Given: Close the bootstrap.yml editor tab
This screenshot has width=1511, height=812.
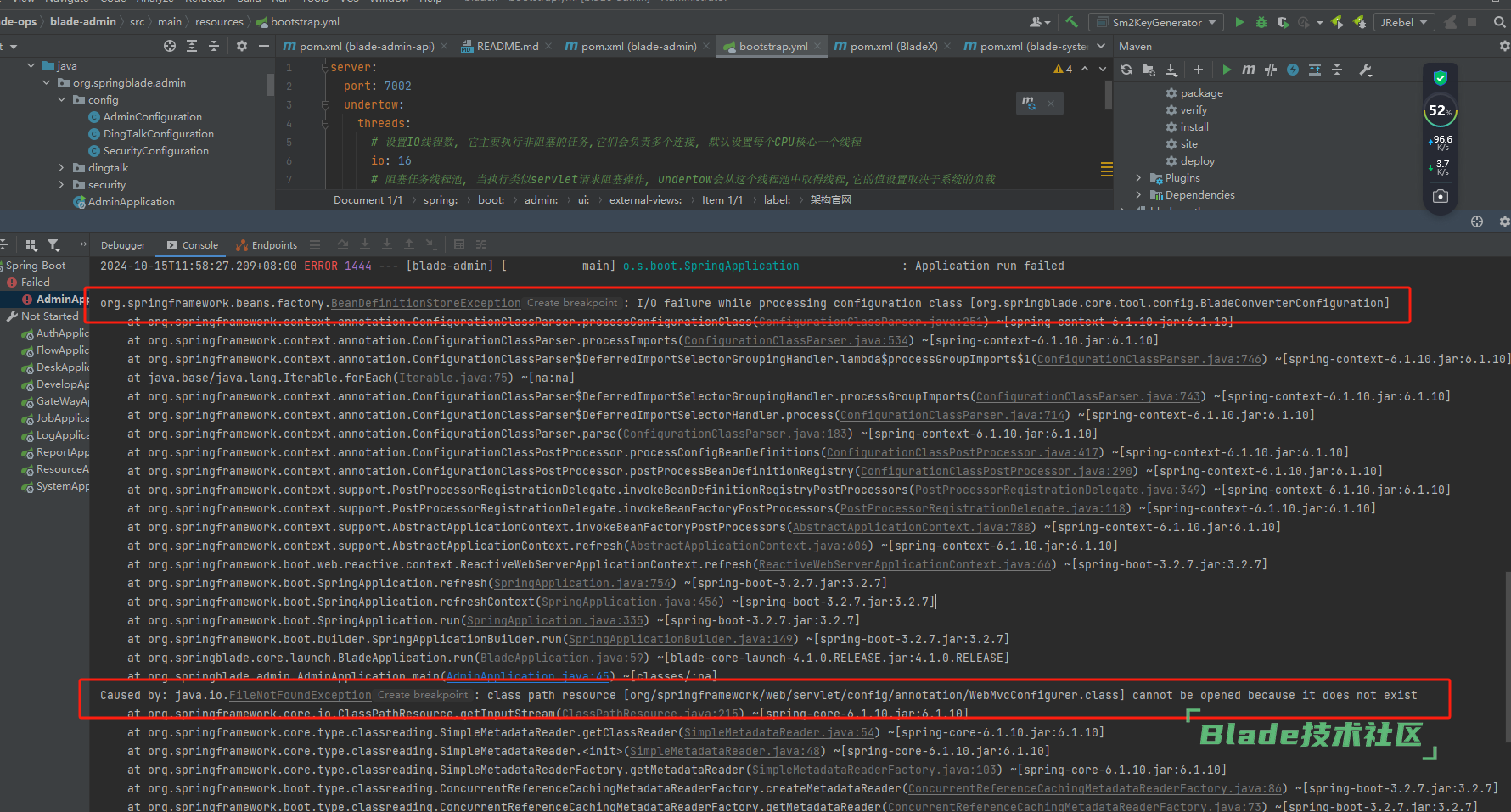Looking at the screenshot, I should click(817, 46).
